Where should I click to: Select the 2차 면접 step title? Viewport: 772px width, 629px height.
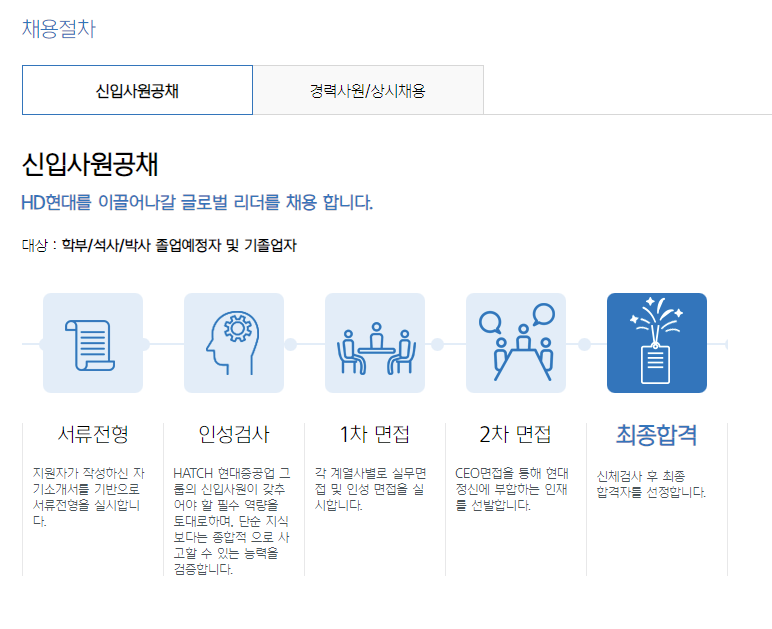[516, 435]
